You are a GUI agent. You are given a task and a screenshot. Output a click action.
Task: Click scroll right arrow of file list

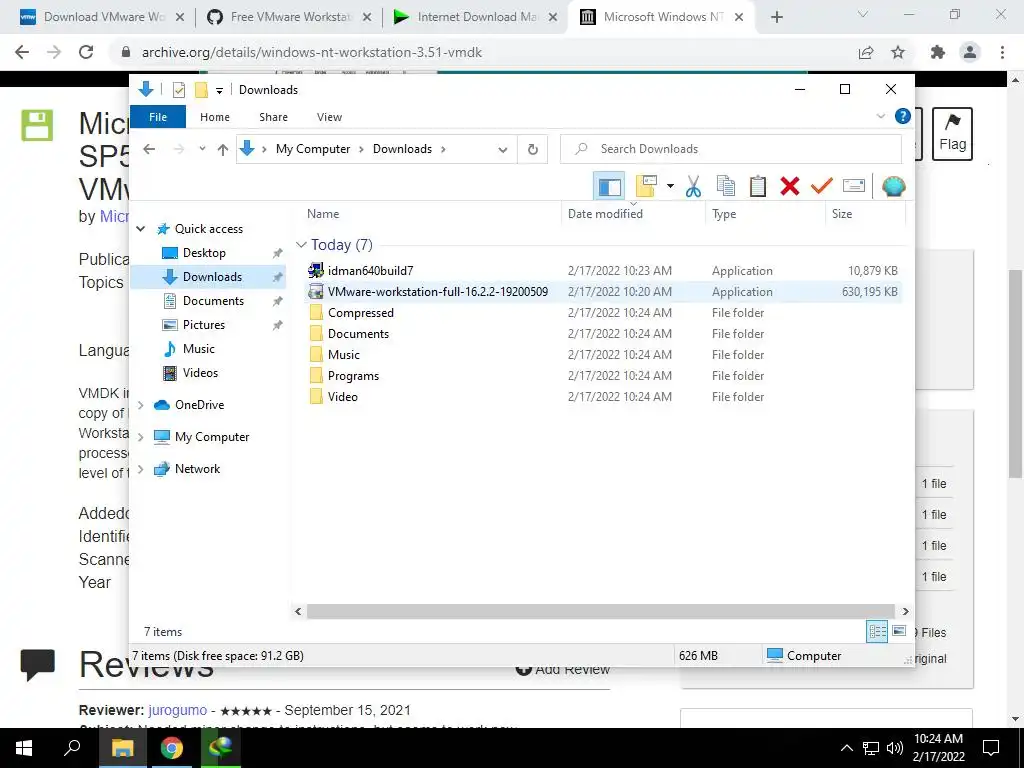tap(905, 612)
